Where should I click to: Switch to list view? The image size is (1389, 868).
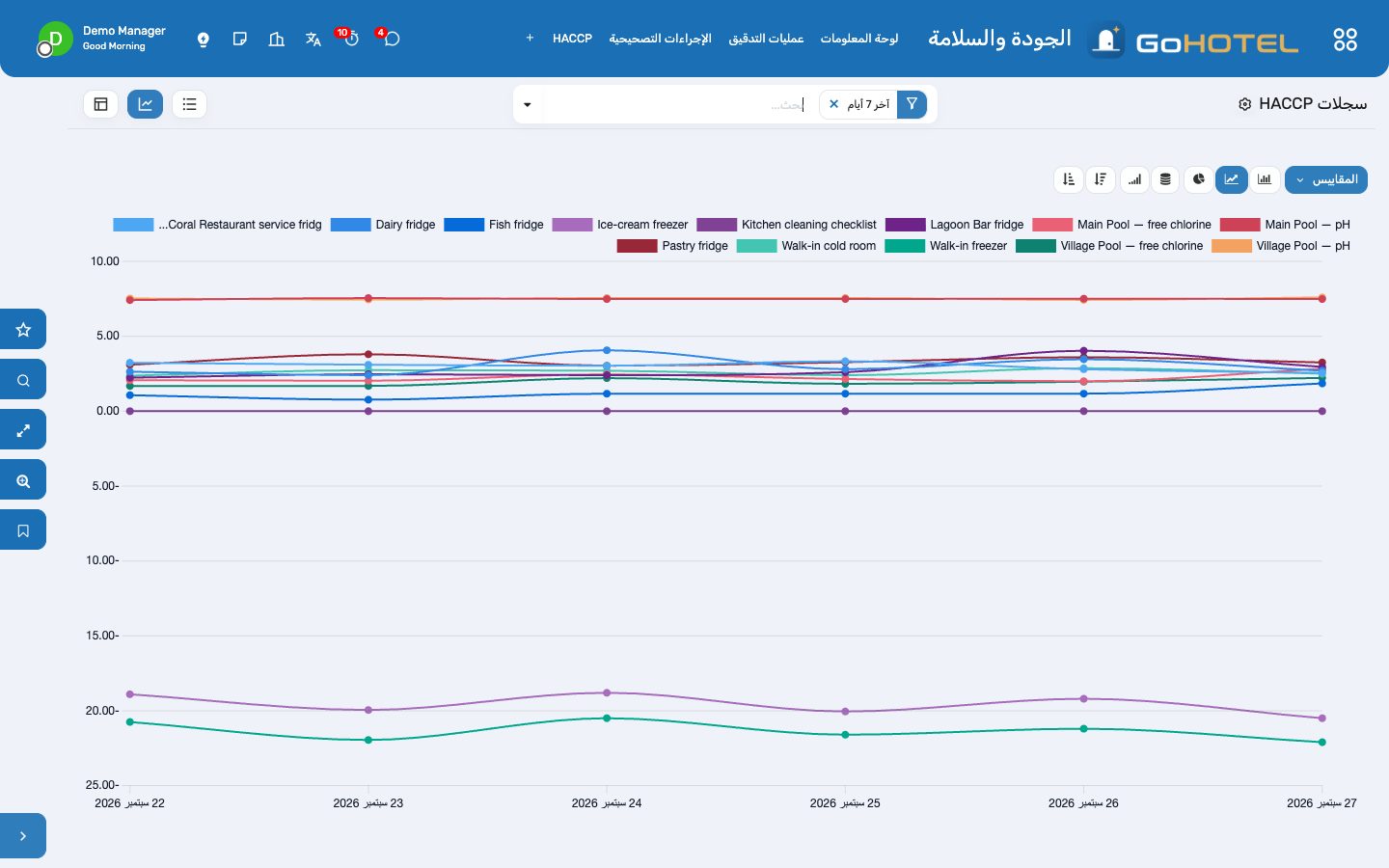(x=189, y=104)
